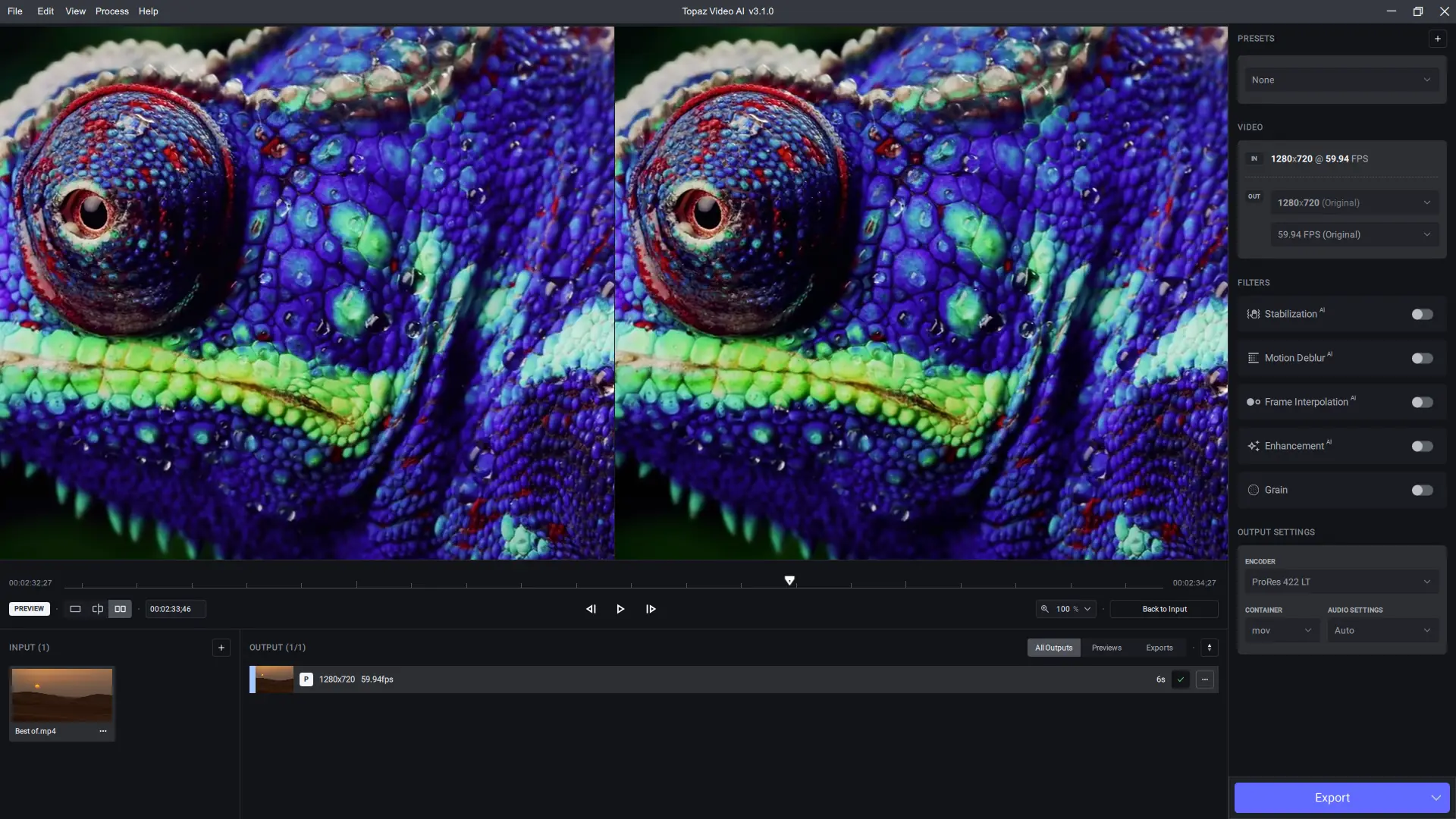This screenshot has height=819, width=1456.
Task: Play the video preview
Action: [x=620, y=609]
